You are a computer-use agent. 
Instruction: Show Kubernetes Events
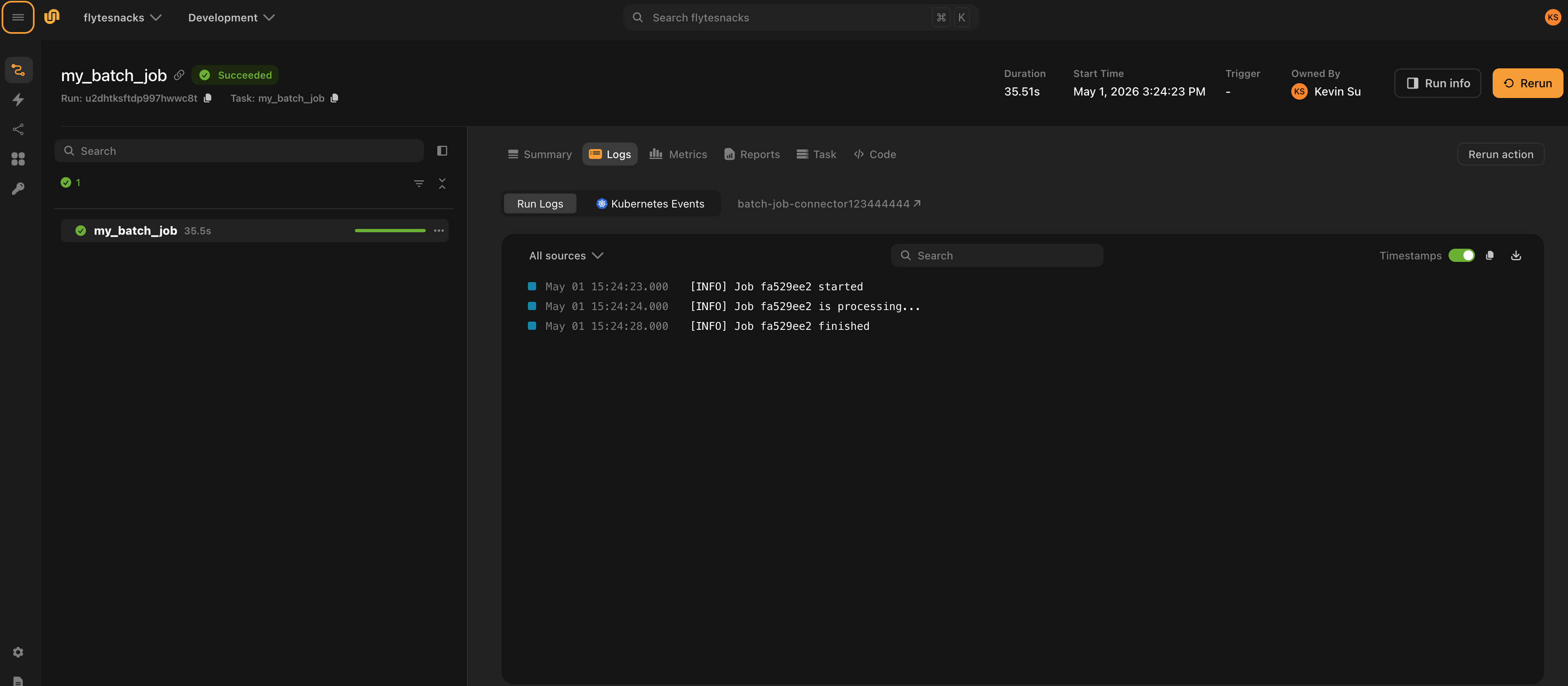click(x=650, y=204)
